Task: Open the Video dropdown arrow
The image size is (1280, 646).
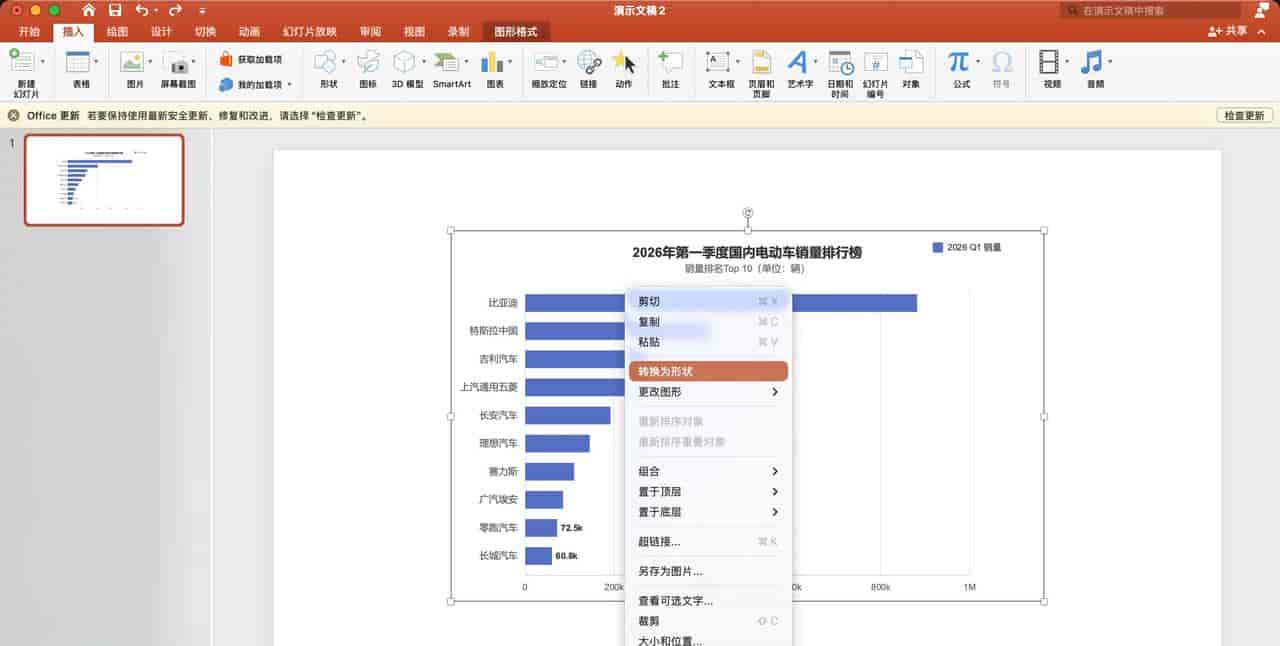Action: [x=1066, y=62]
